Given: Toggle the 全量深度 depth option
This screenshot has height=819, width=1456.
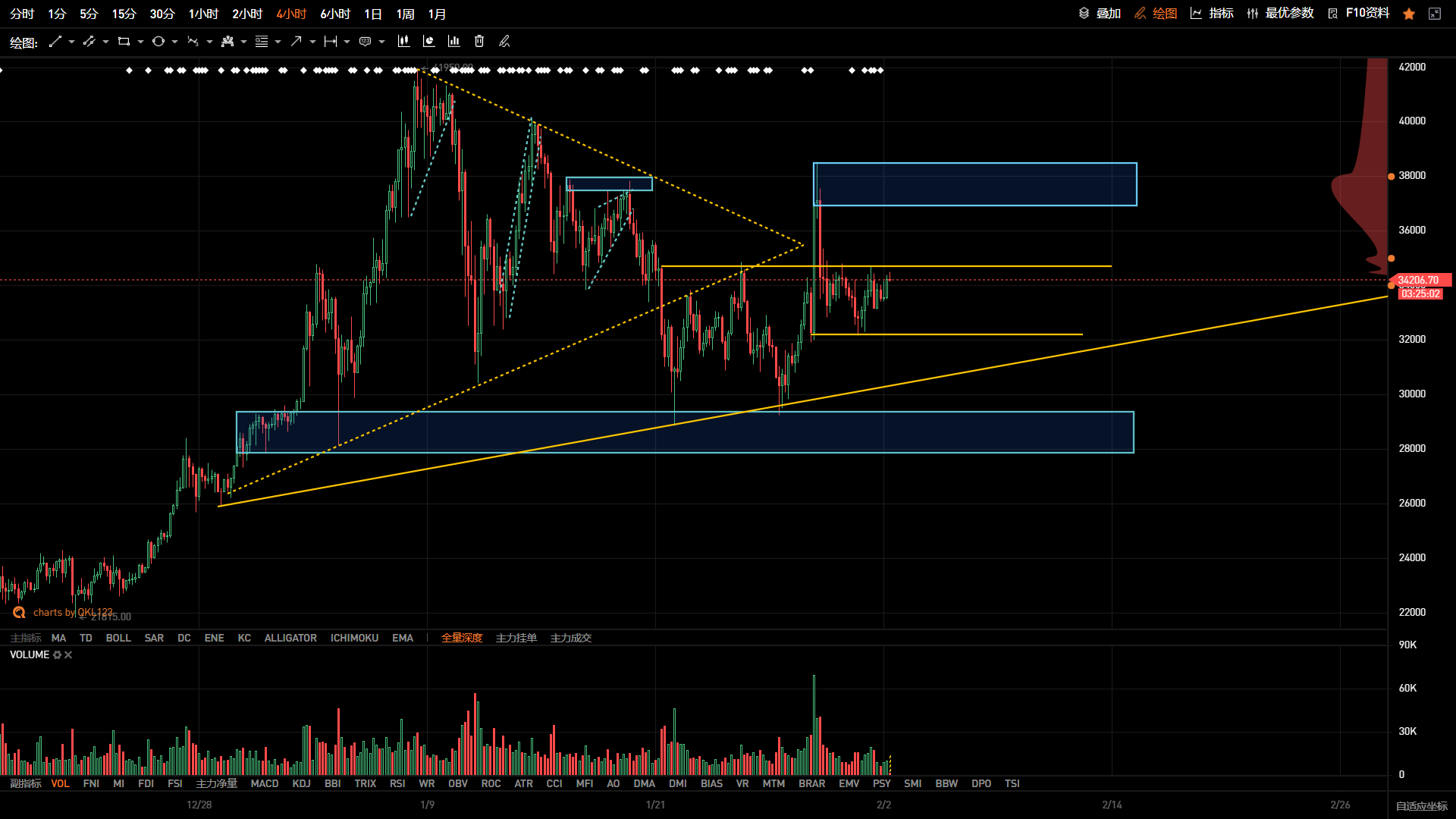Looking at the screenshot, I should pos(462,638).
